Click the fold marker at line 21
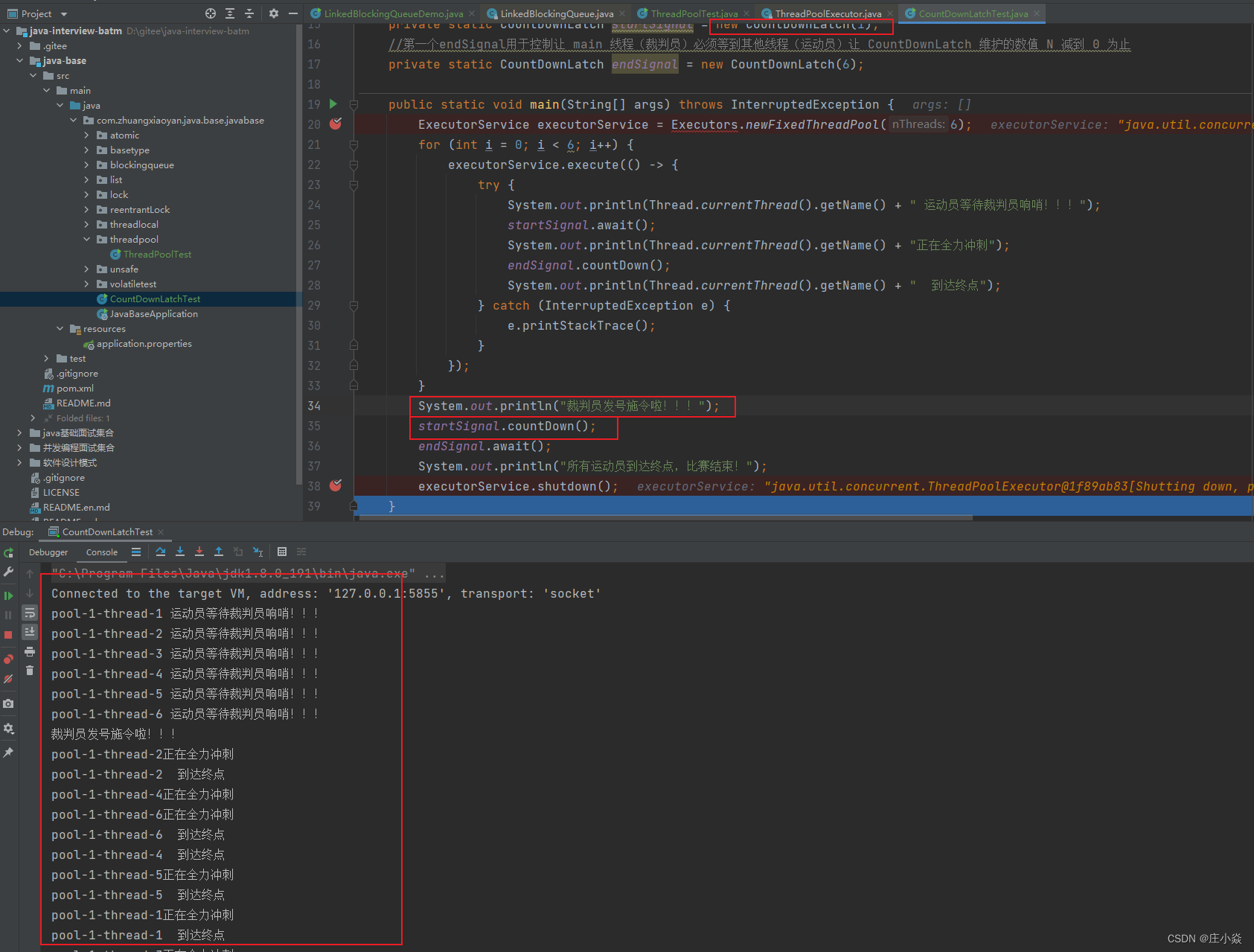Viewport: 1254px width, 952px height. point(354,144)
